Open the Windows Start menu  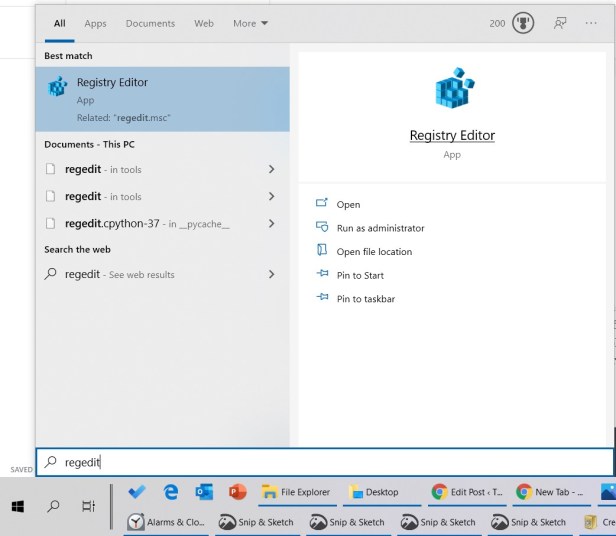click(18, 506)
